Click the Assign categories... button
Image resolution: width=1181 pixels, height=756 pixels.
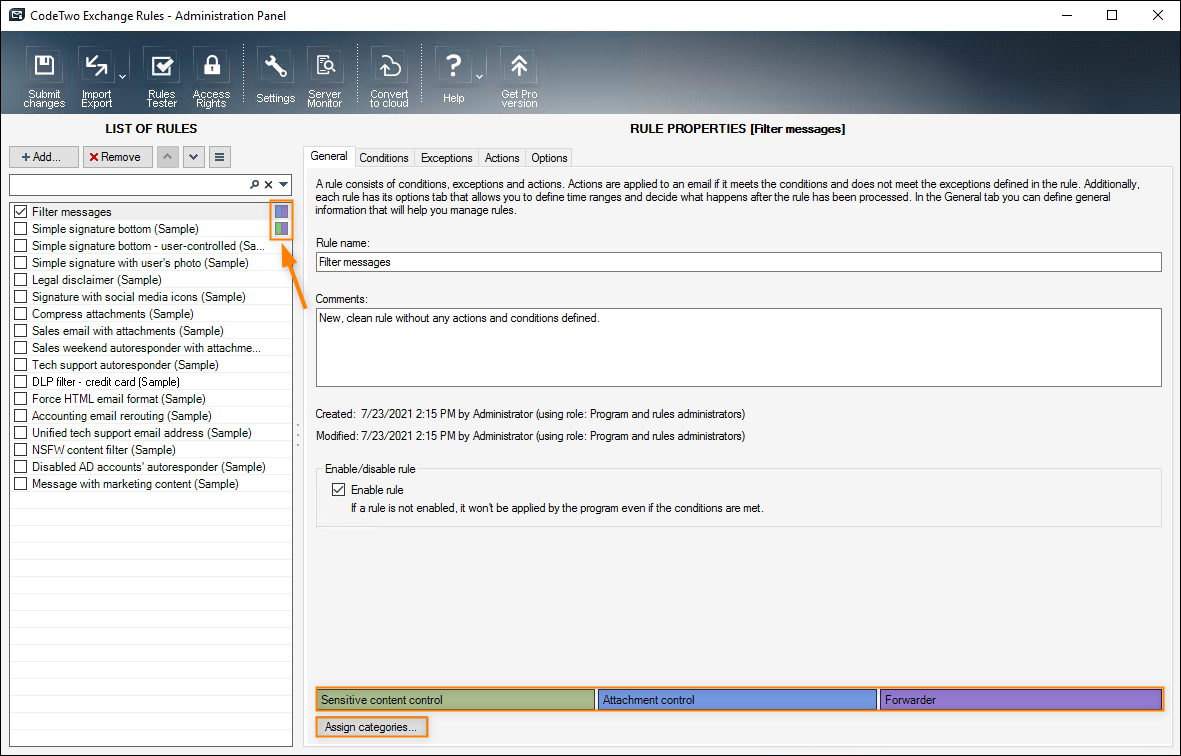tap(371, 727)
